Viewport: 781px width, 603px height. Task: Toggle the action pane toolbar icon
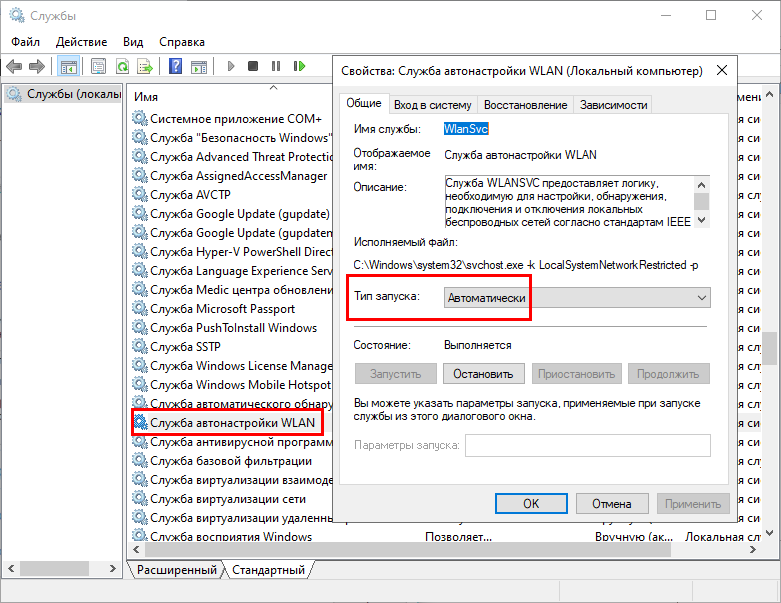(199, 66)
